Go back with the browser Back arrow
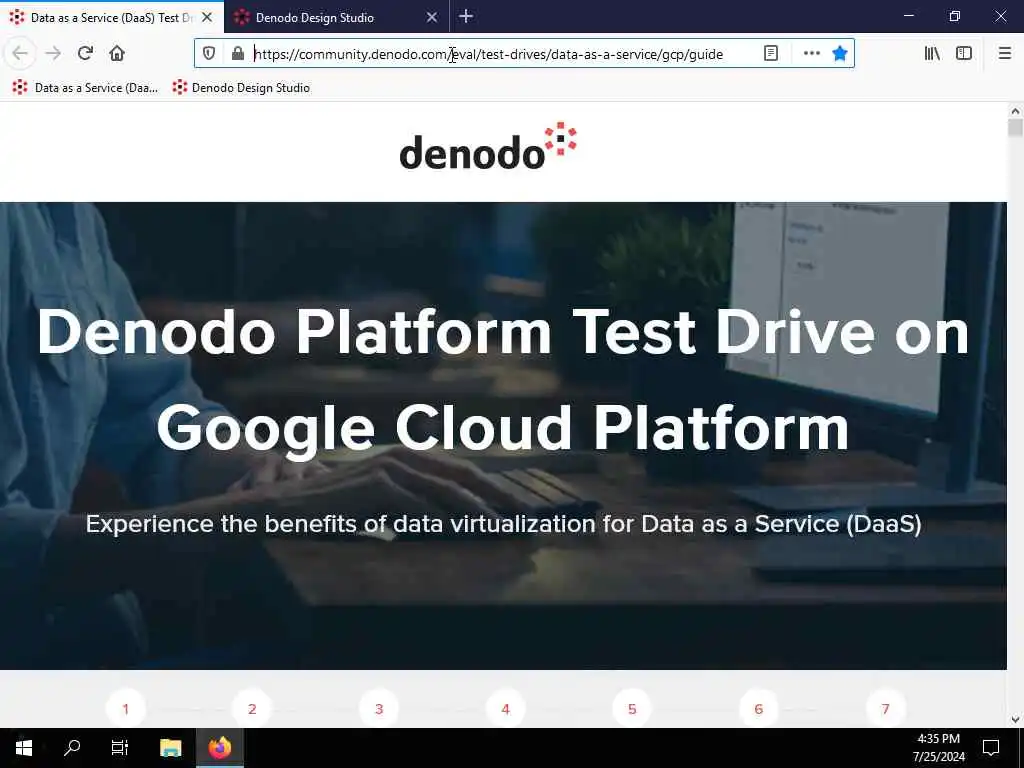 (x=20, y=53)
